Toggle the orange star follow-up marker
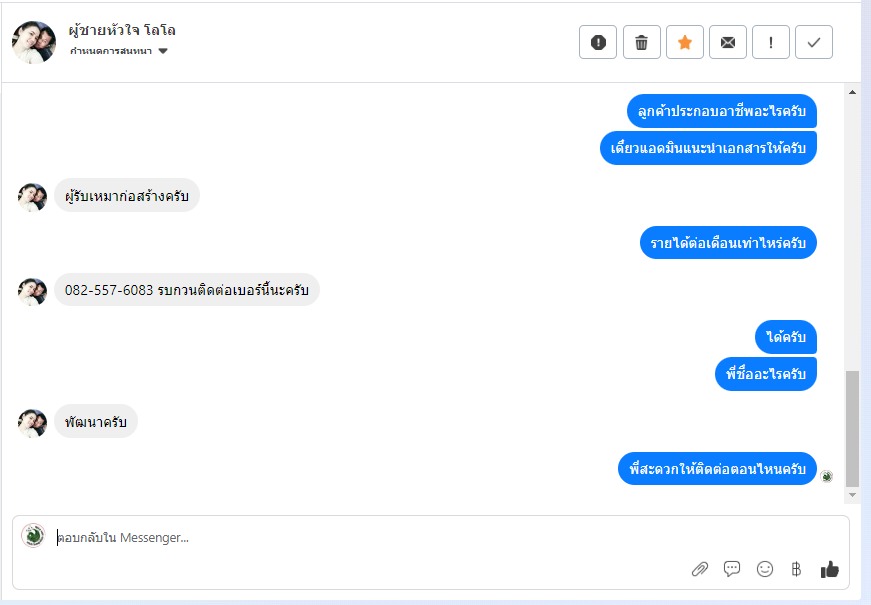This screenshot has height=605, width=871. pos(685,42)
